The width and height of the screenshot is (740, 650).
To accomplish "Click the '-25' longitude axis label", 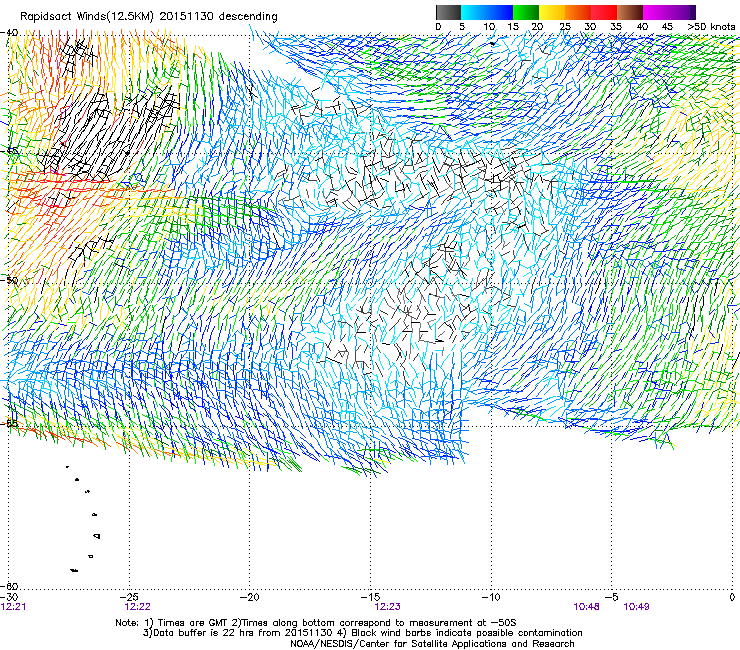I will point(129,597).
